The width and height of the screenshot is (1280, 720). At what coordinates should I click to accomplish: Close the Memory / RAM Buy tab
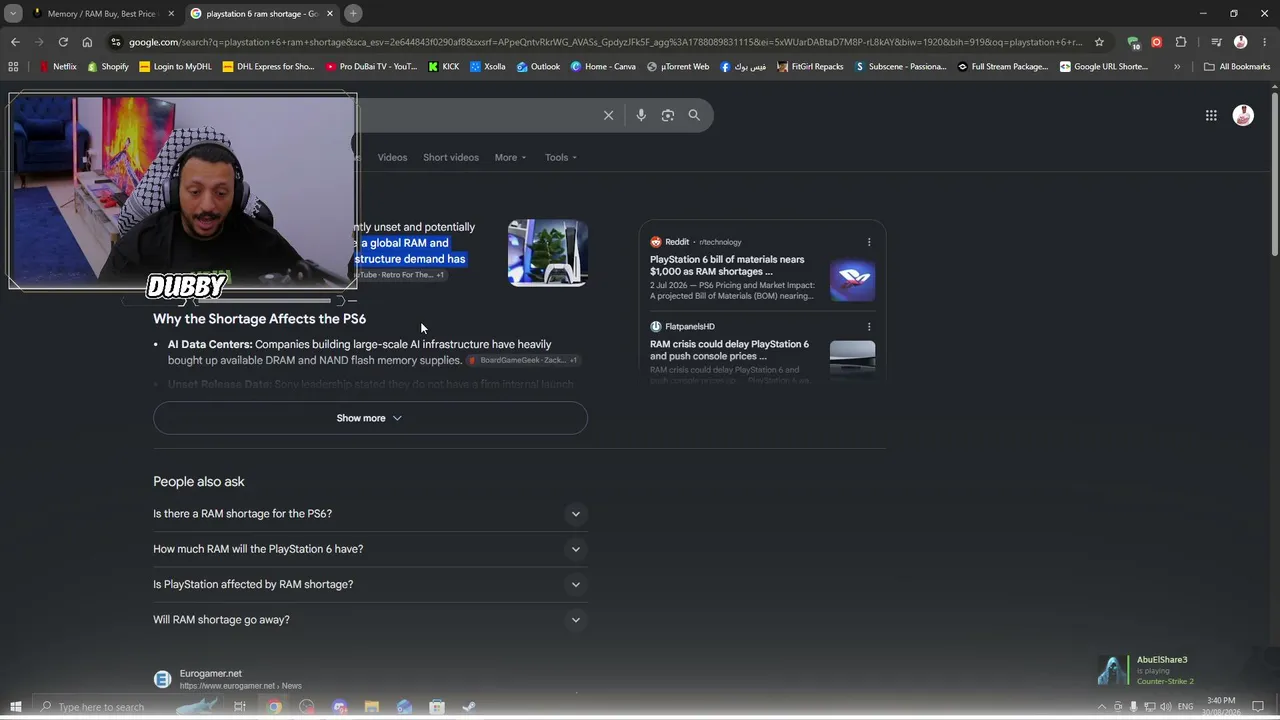[171, 14]
